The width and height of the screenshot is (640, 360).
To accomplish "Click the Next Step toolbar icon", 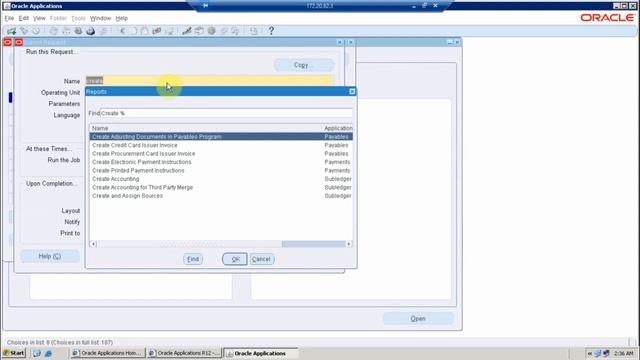I will 66,31.
